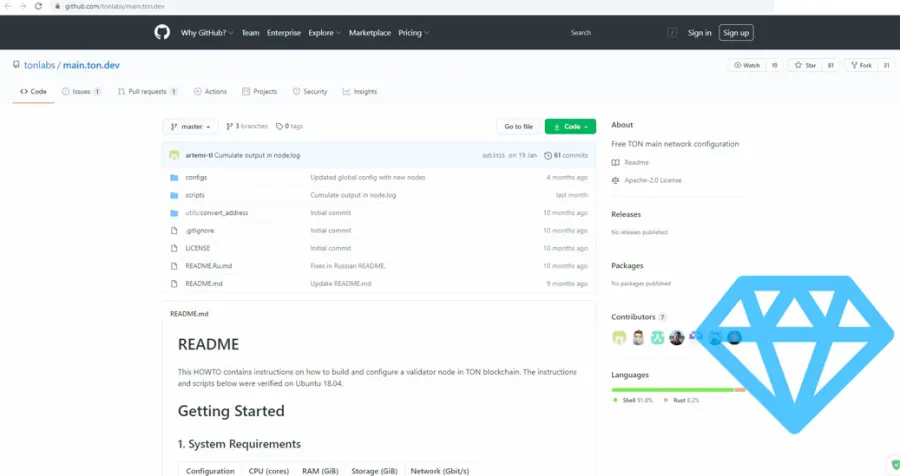Click the README.md file icon

[x=174, y=284]
